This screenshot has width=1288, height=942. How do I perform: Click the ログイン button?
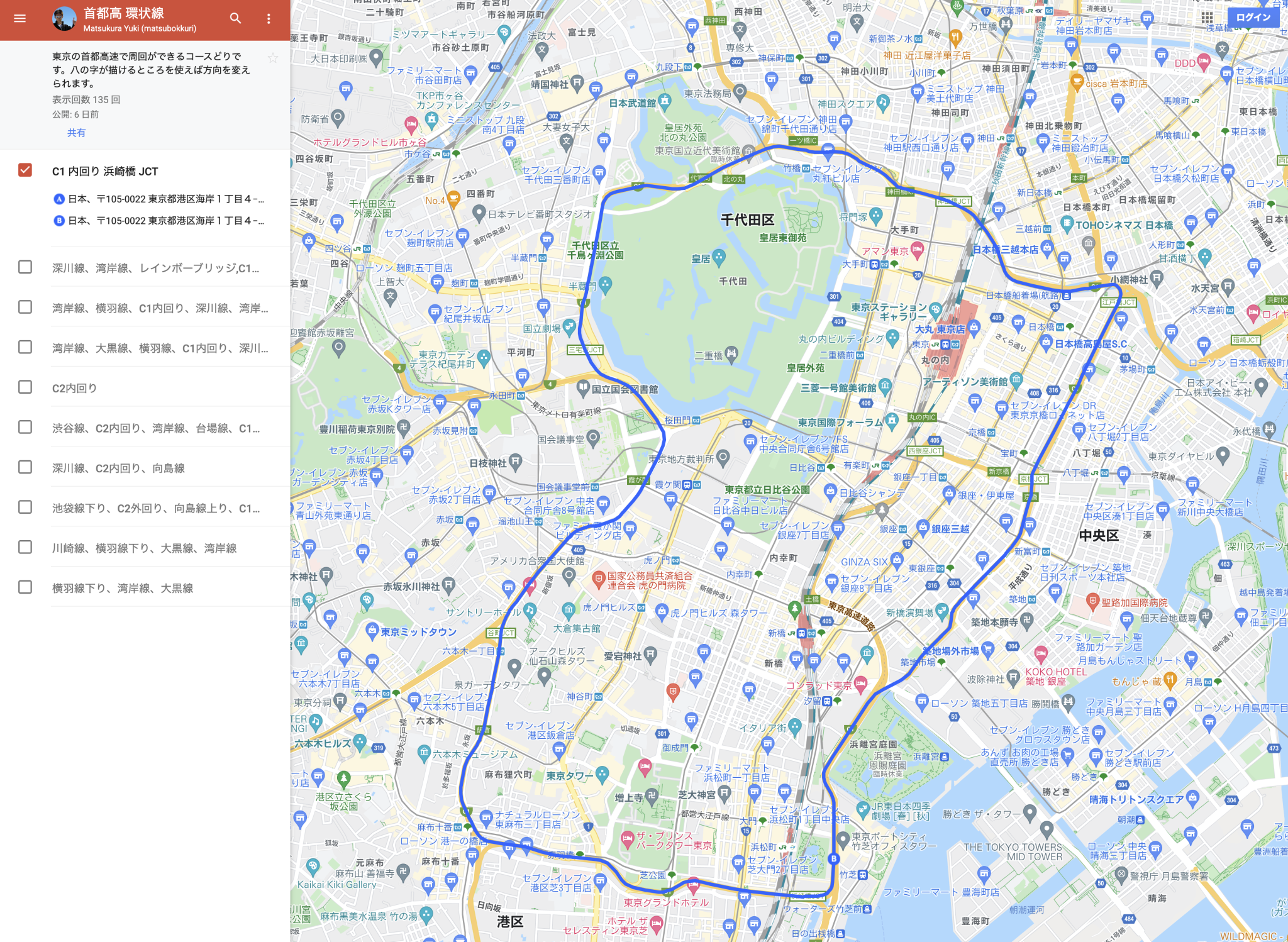click(1253, 18)
